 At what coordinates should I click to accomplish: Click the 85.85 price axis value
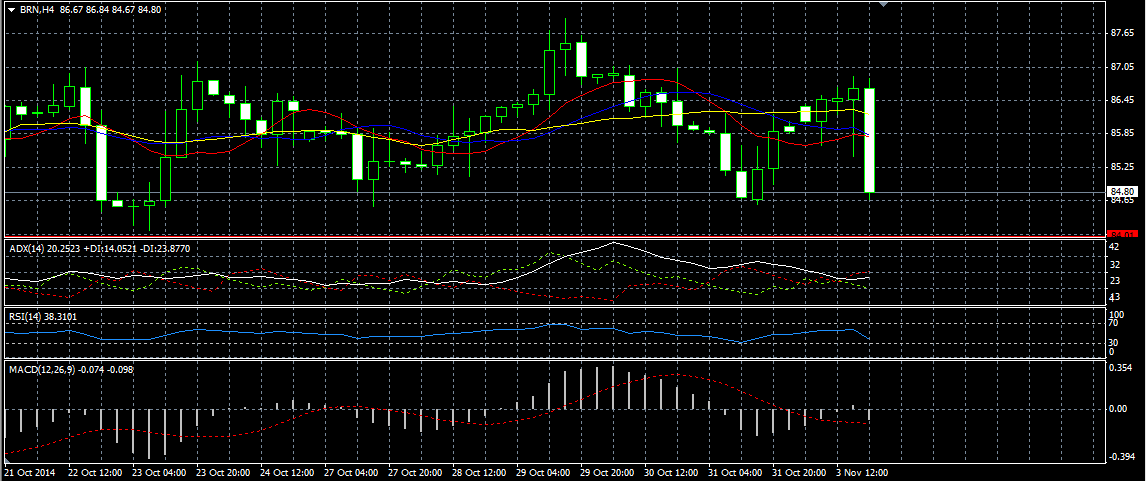pos(1122,134)
